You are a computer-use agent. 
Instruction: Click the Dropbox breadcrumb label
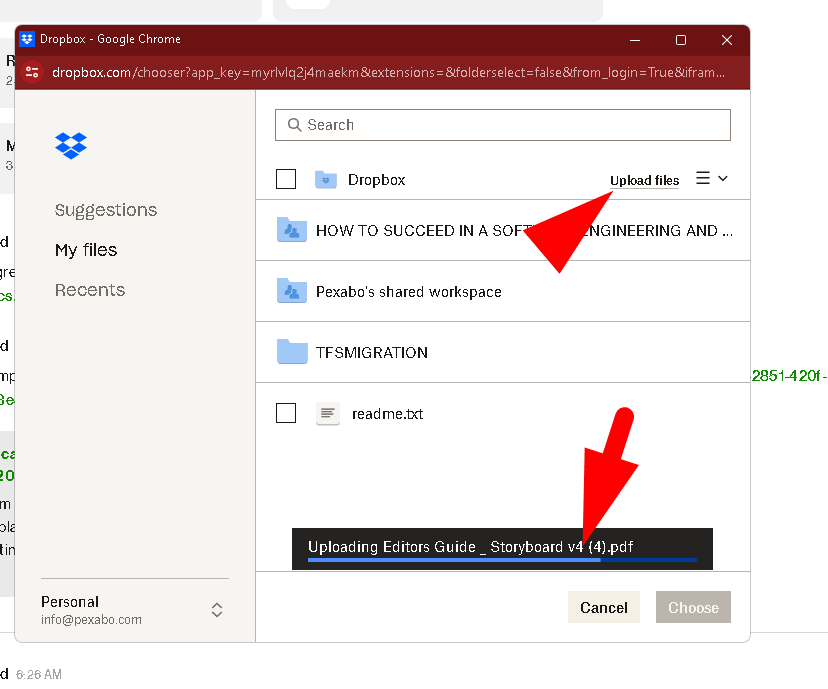(x=377, y=180)
